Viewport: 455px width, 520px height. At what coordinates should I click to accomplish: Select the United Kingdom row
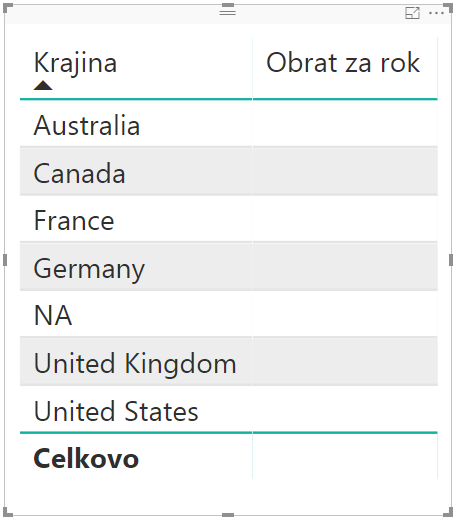pyautogui.click(x=229, y=362)
